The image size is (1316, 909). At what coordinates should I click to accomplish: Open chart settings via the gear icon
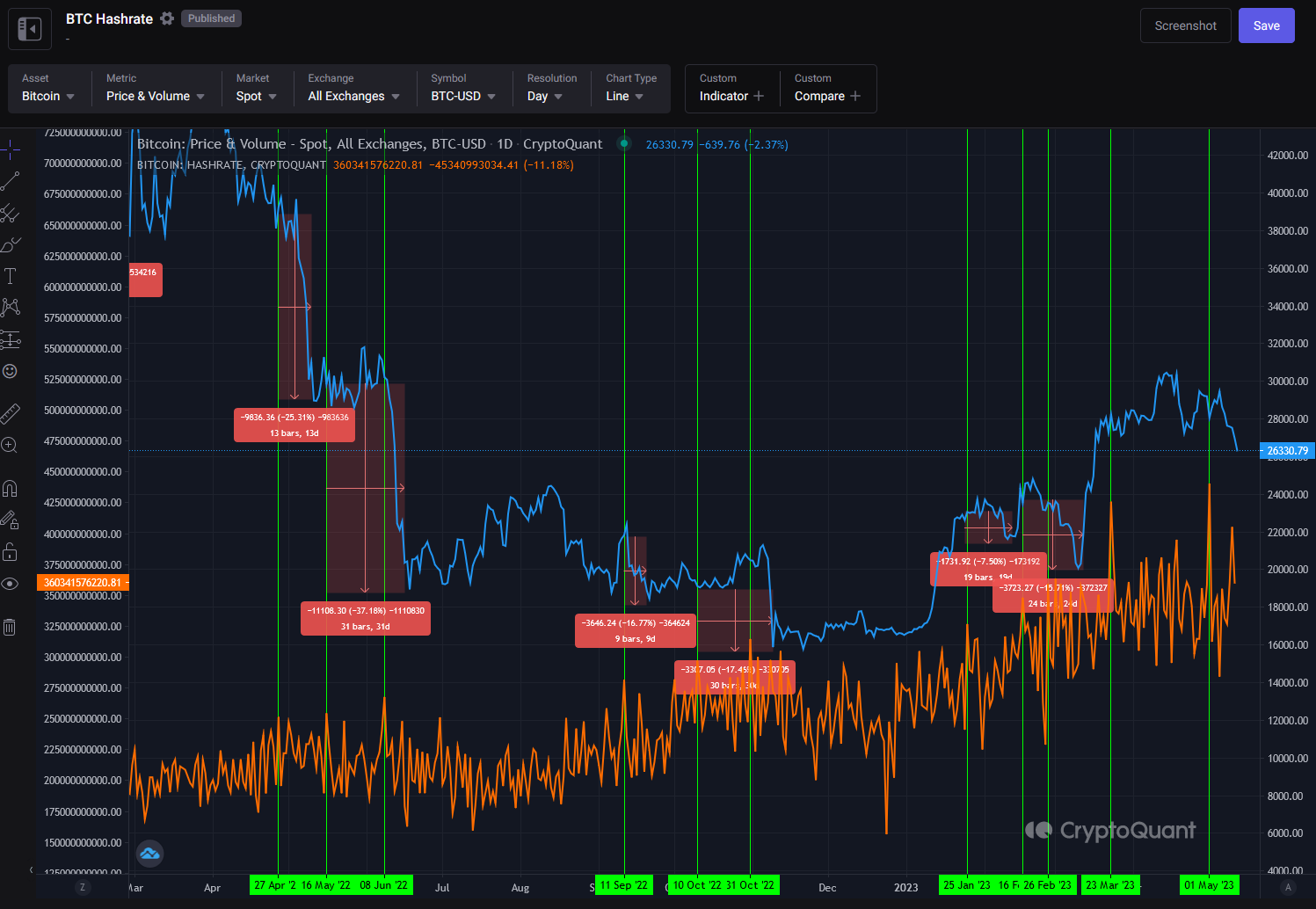point(167,18)
